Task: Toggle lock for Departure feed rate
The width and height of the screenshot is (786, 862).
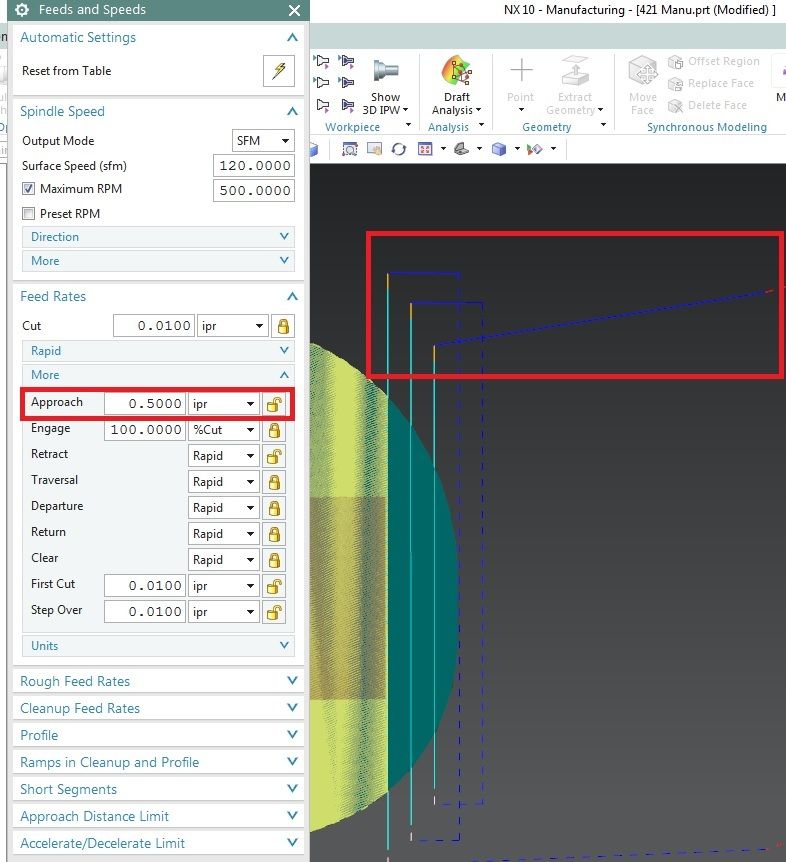Action: [274, 508]
